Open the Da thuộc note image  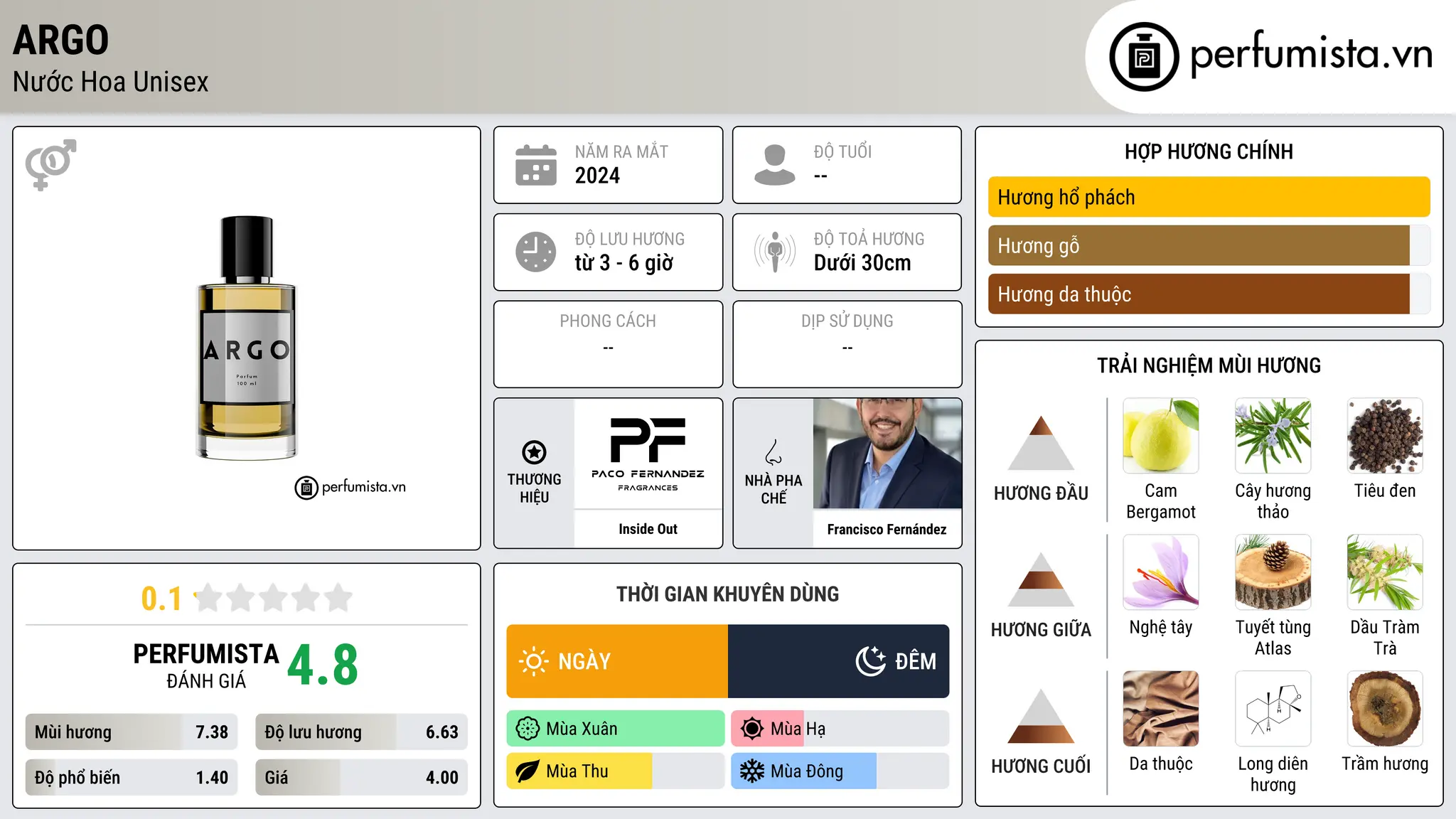(1161, 709)
